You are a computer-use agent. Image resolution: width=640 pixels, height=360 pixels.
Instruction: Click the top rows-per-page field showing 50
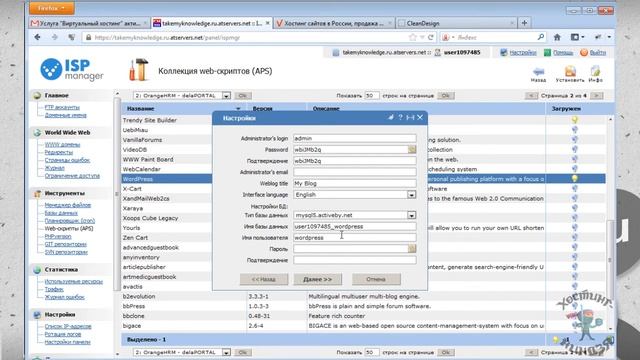pos(371,96)
